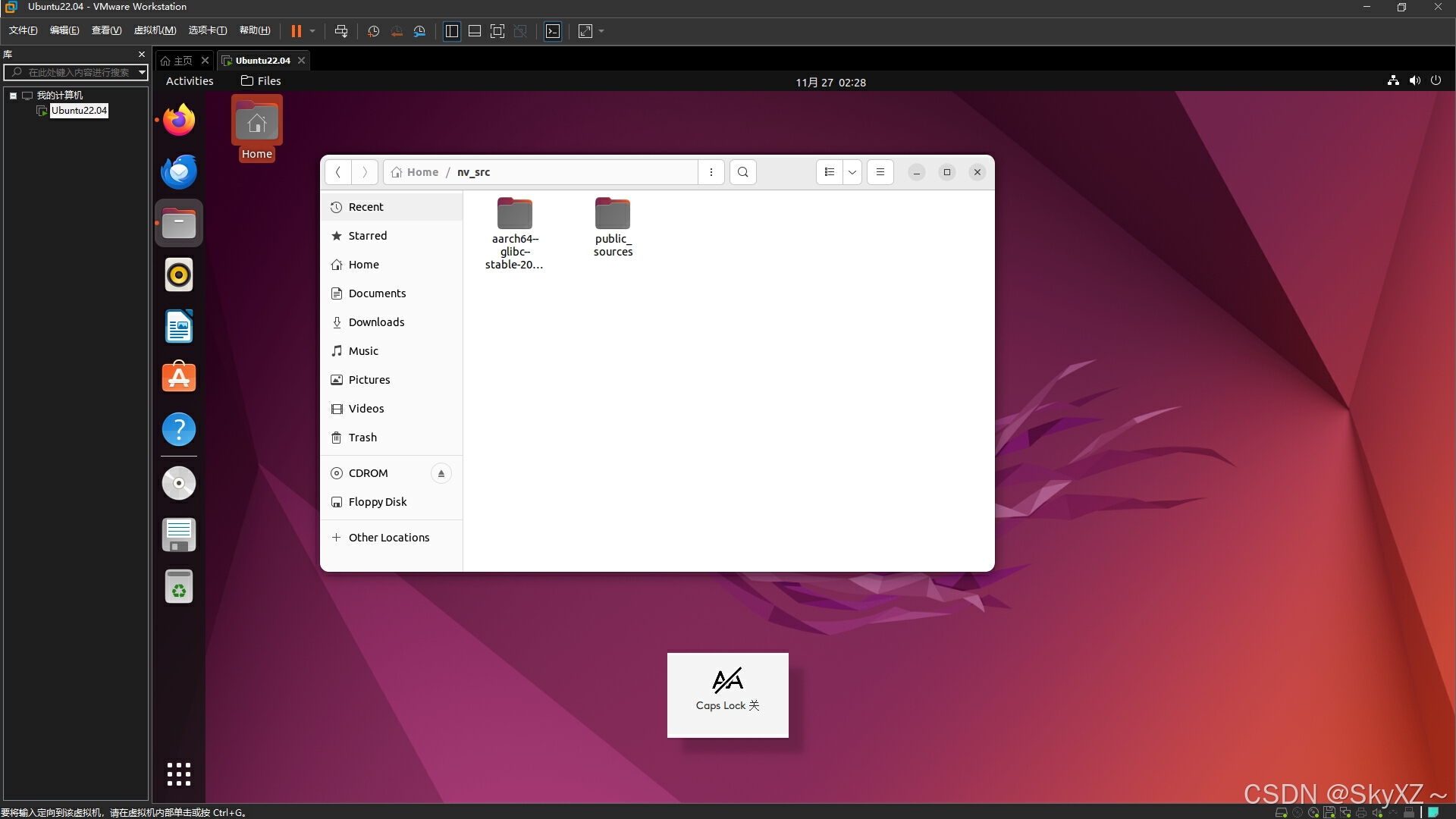
Task: Enable CDROM eject toggle in sidebar
Action: click(441, 473)
